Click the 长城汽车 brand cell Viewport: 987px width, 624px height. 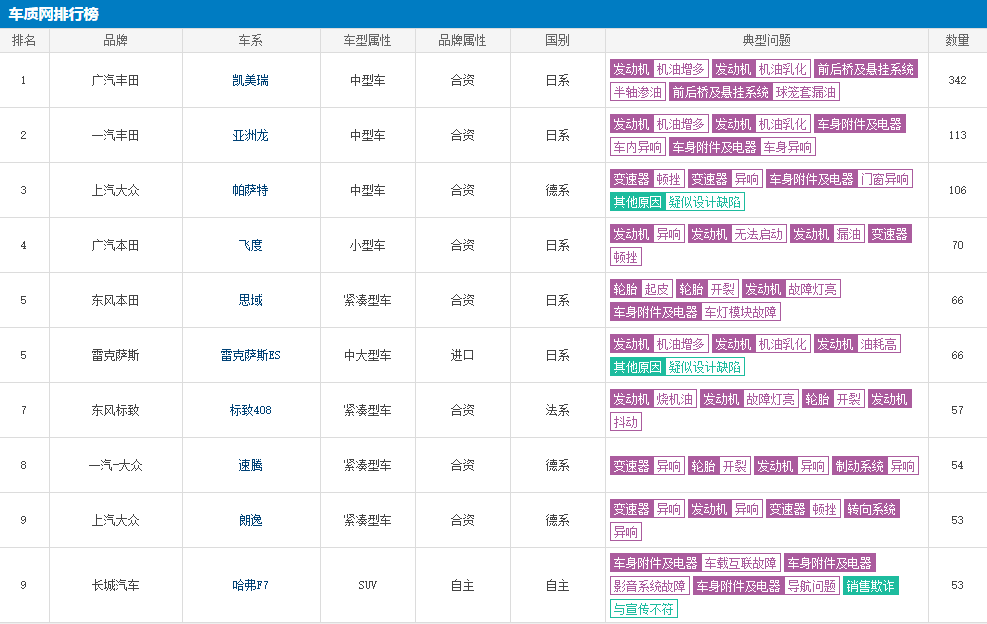click(x=115, y=585)
